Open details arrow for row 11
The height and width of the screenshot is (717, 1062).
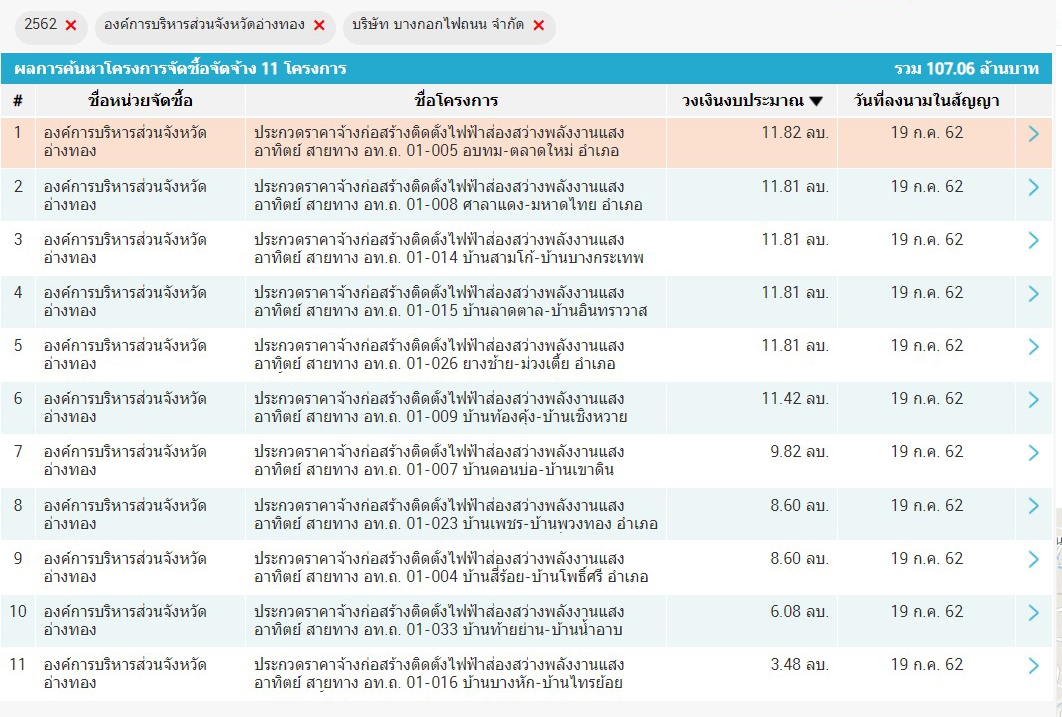point(1033,665)
